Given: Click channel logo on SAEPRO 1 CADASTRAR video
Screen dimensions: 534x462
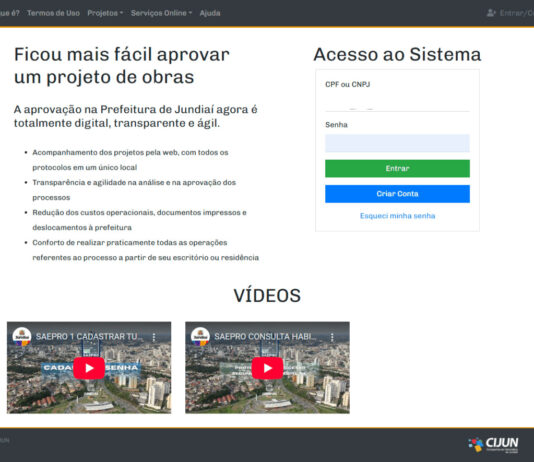Looking at the screenshot, I should 22,337.
